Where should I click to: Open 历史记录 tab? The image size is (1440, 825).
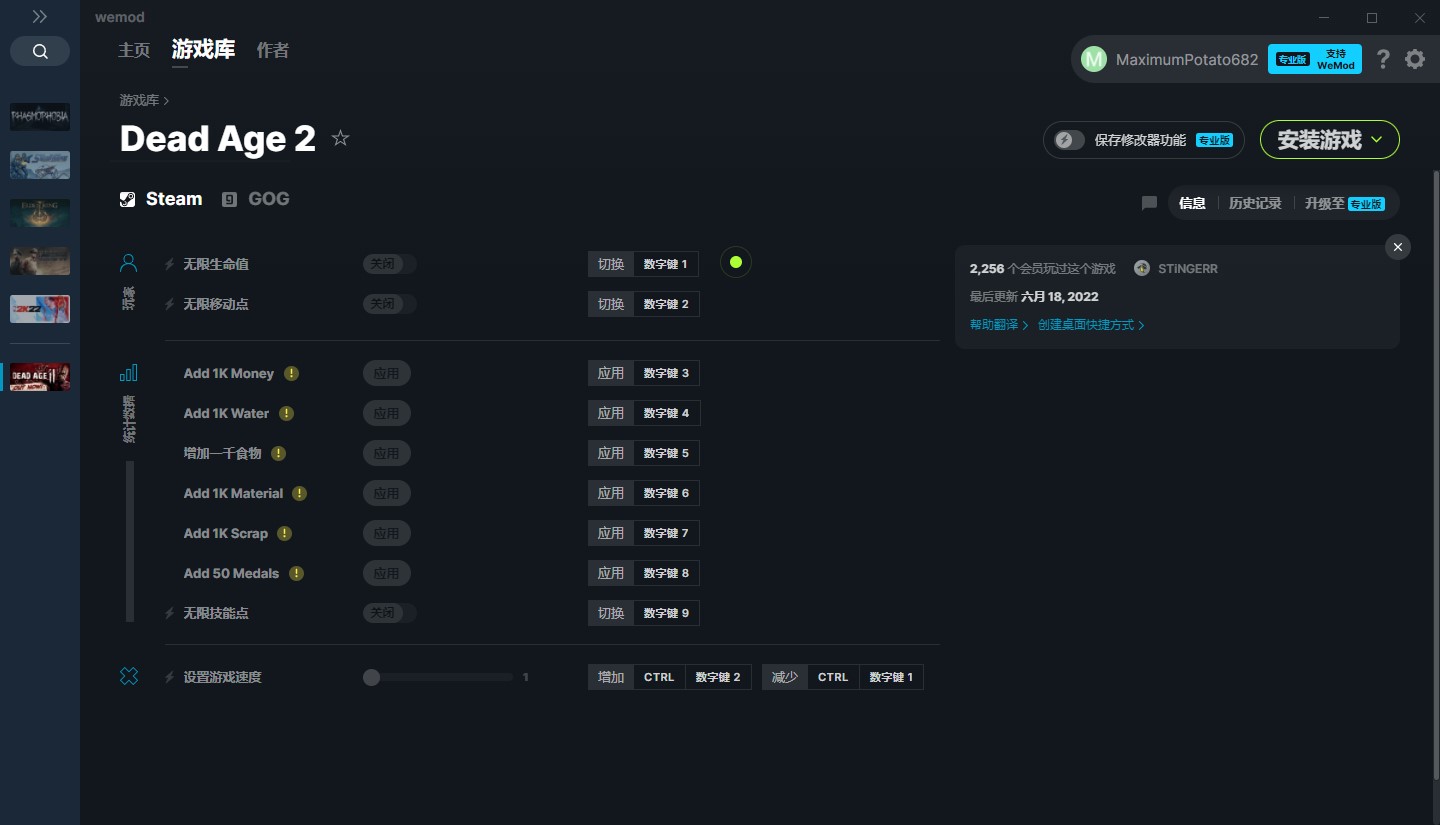point(1255,203)
